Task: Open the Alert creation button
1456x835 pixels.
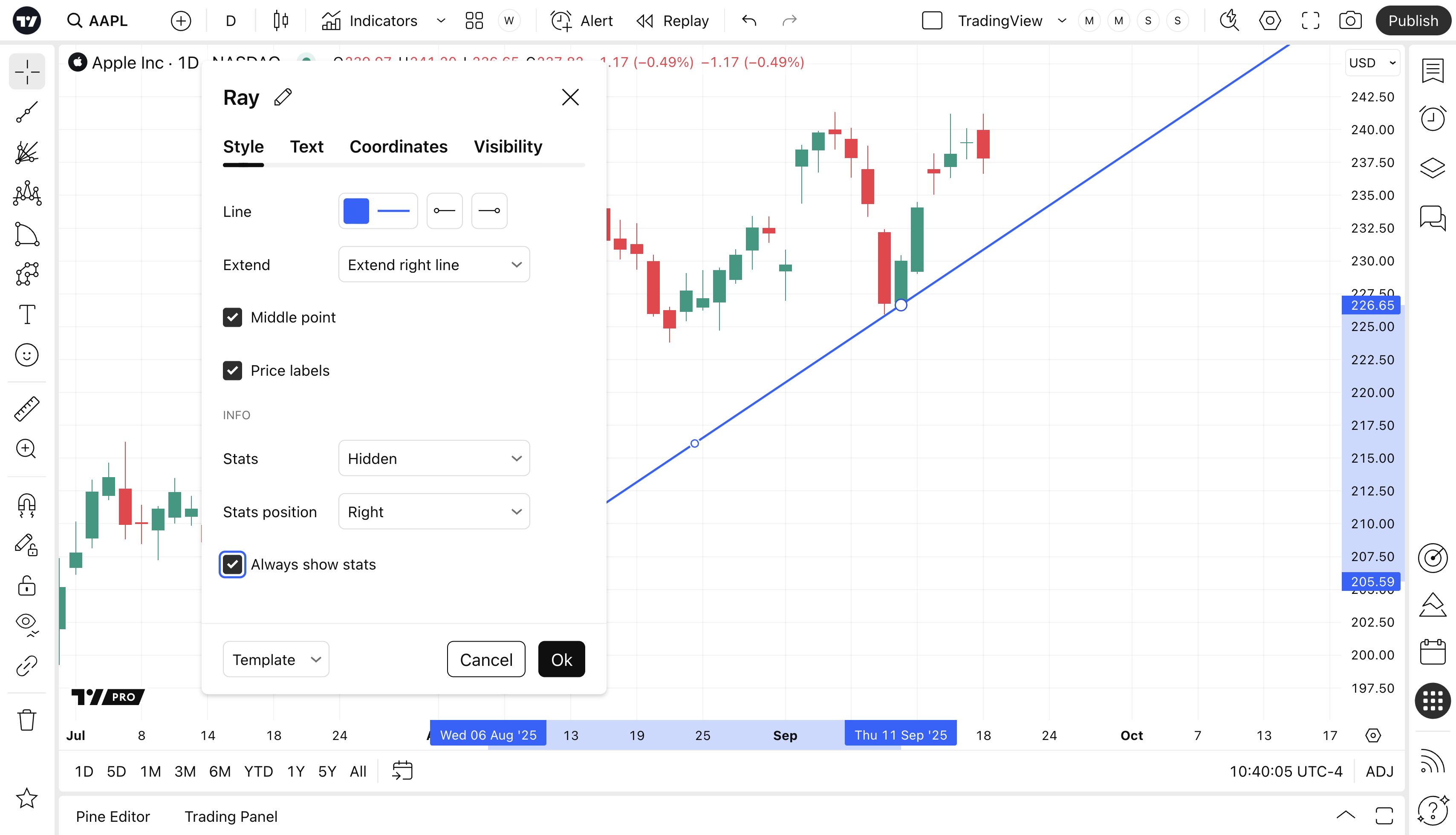Action: tap(582, 21)
